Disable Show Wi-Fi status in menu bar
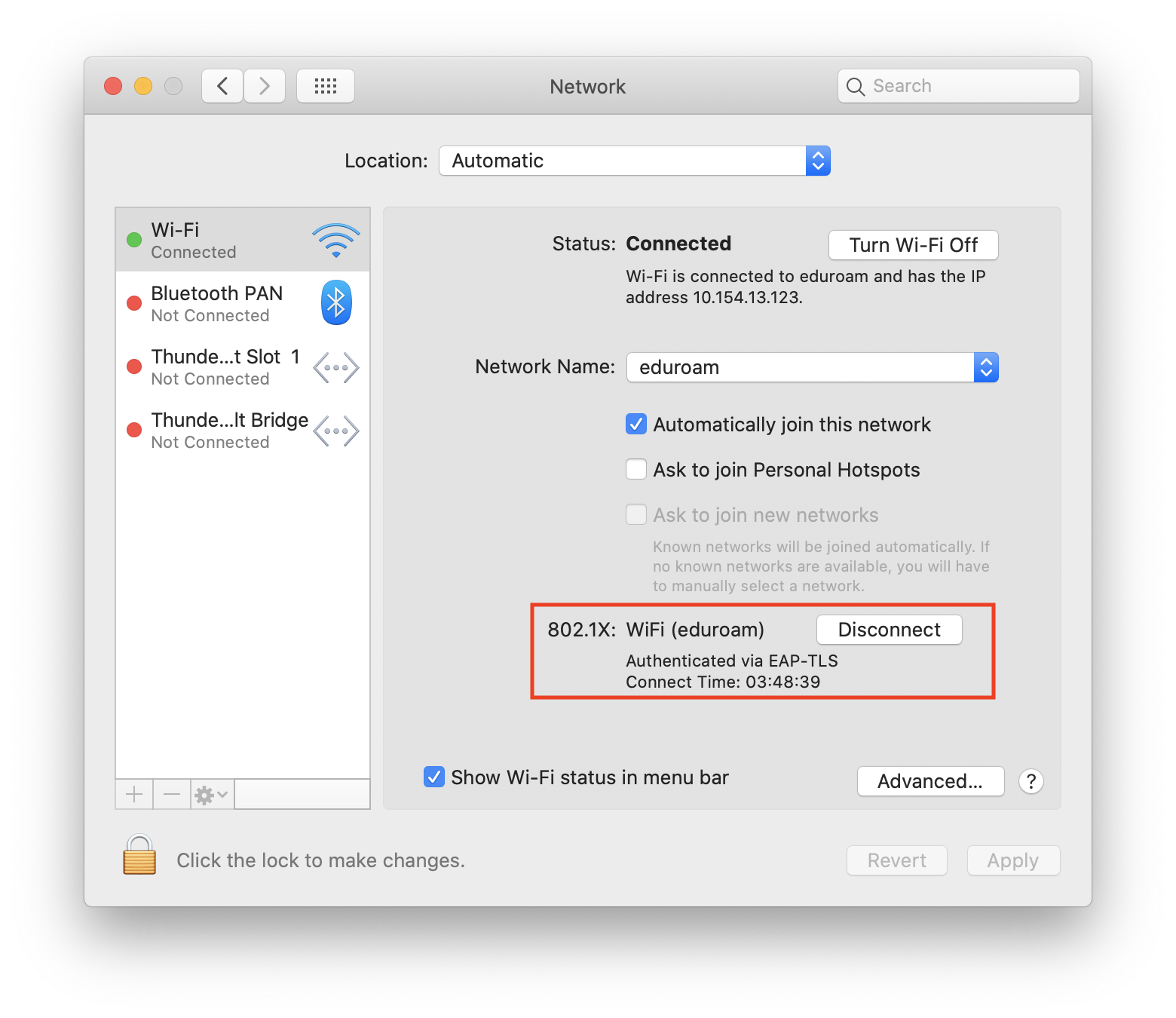 coord(434,777)
